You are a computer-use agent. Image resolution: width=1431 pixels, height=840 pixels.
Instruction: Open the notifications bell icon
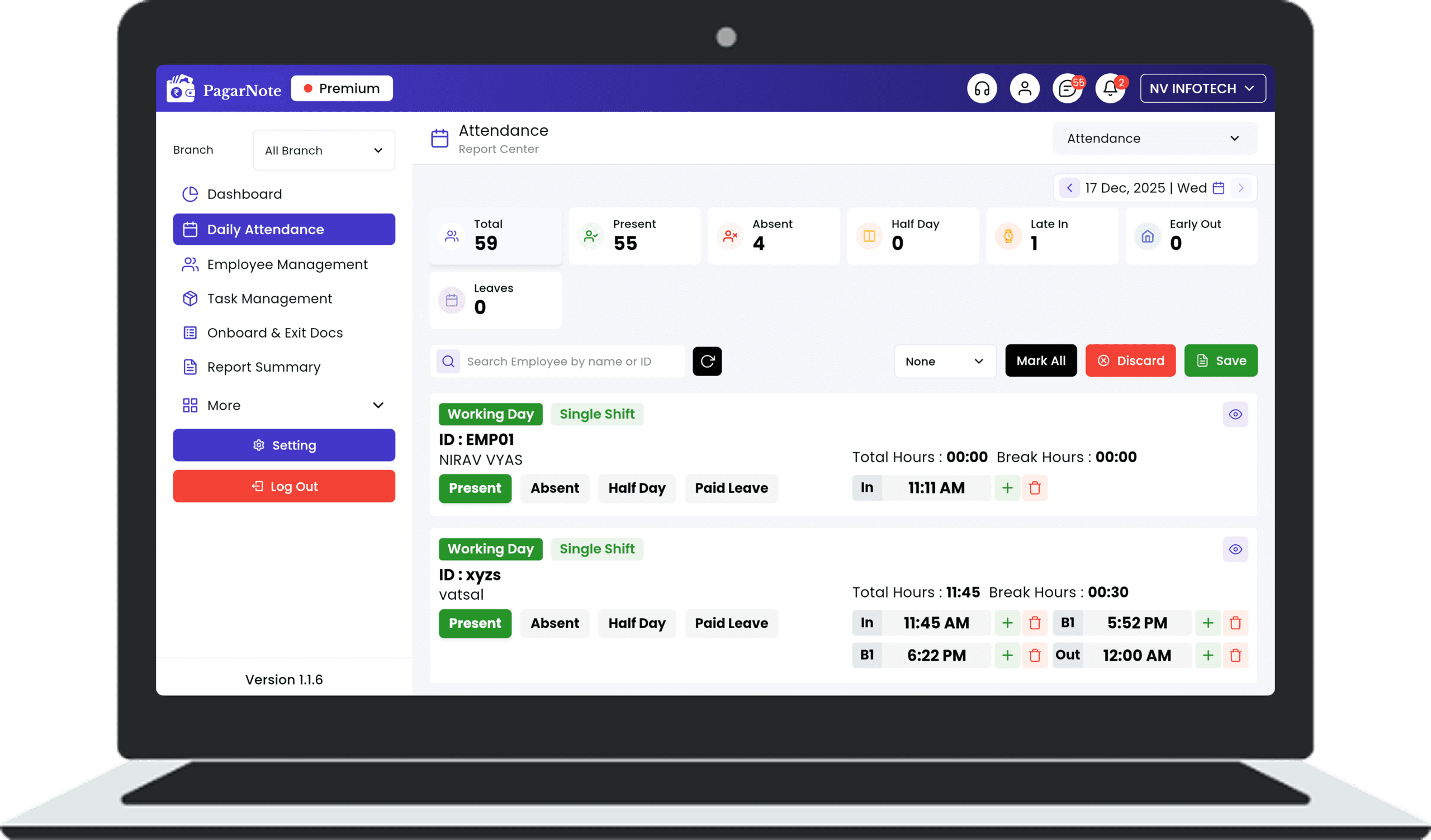(x=1110, y=88)
